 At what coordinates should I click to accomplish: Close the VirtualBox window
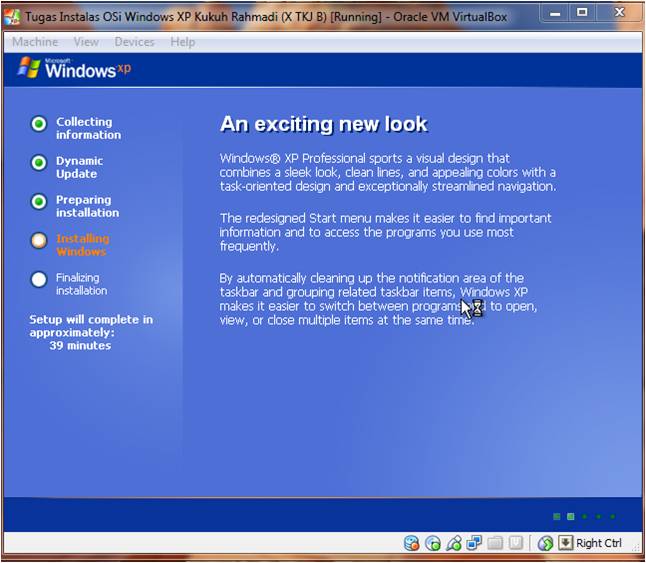pyautogui.click(x=619, y=14)
